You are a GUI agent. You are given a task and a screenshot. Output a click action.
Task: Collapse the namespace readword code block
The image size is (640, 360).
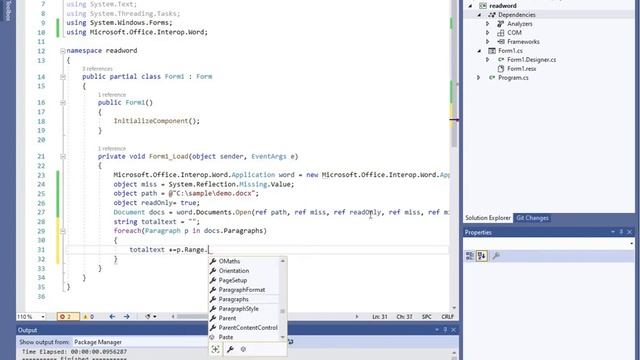(x=63, y=51)
